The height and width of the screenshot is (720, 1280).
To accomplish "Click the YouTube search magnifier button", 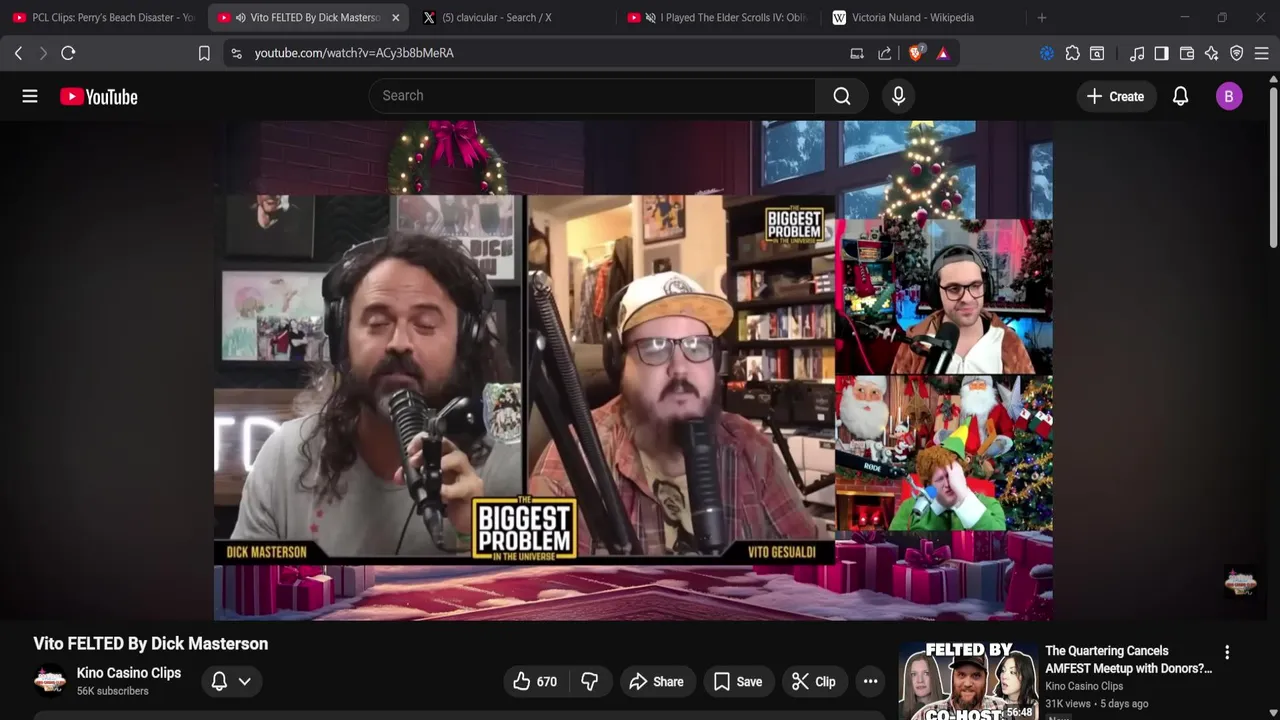I will [842, 96].
